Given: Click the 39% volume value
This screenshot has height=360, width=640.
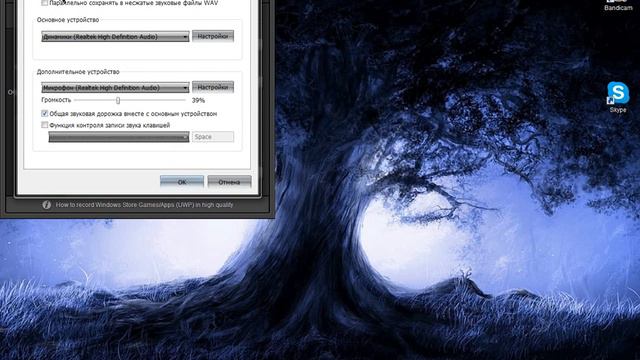Looking at the screenshot, I should 198,100.
